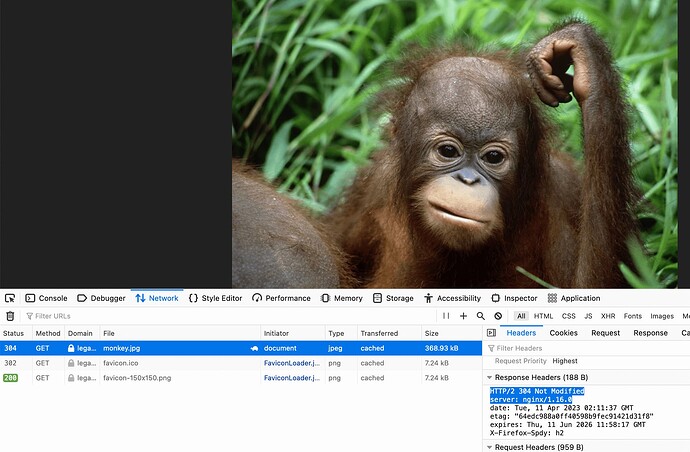Switch to the Inspector tab

coord(514,298)
